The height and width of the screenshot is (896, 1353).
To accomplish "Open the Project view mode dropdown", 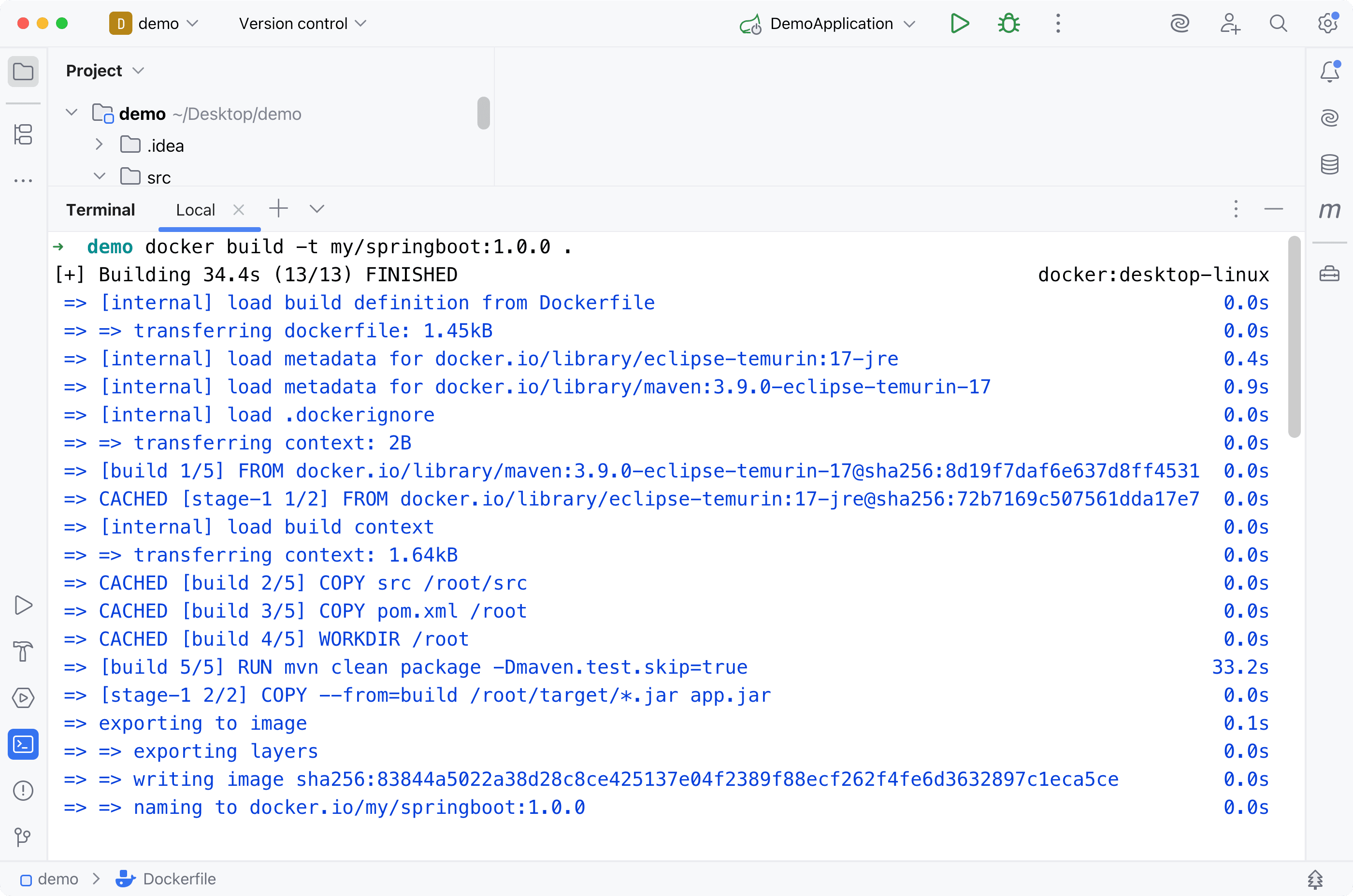I will [105, 71].
